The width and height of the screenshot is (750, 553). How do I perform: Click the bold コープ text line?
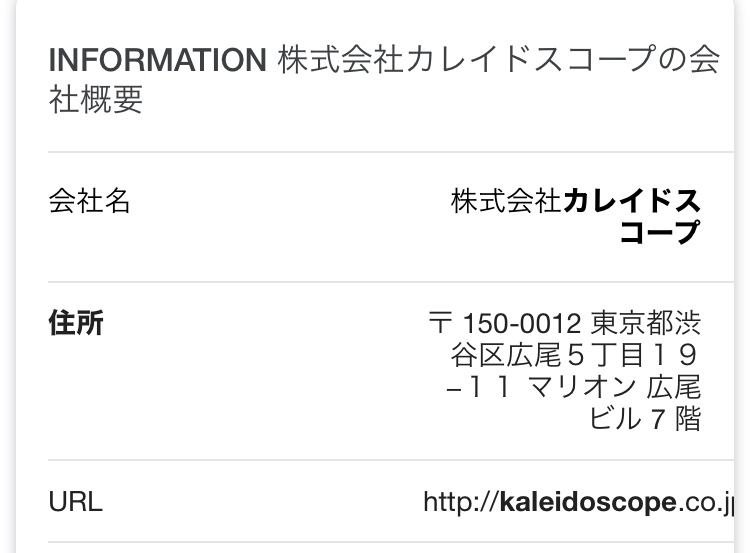(659, 232)
